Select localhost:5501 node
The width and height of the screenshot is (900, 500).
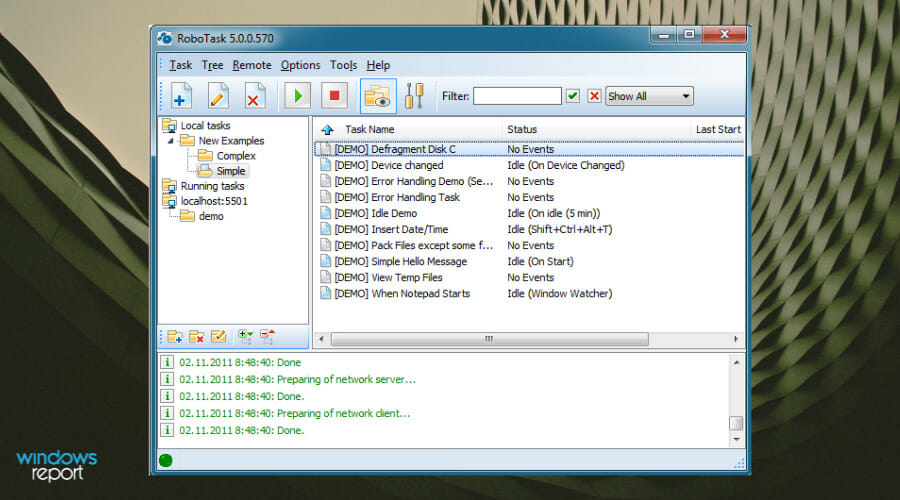click(214, 201)
